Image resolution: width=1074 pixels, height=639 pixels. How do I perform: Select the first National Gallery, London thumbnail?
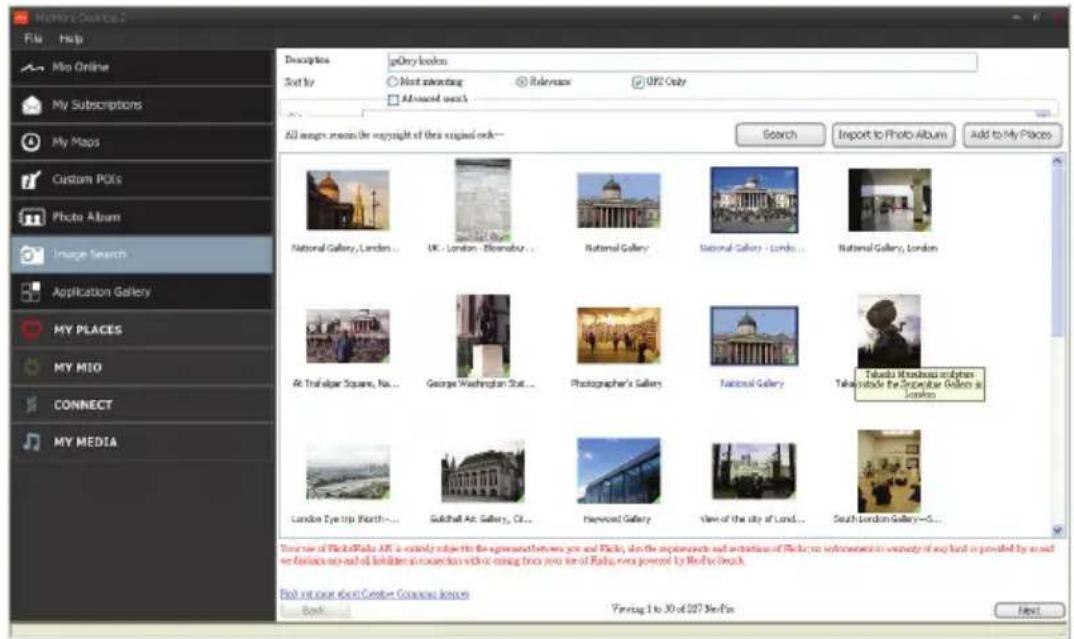click(x=347, y=201)
